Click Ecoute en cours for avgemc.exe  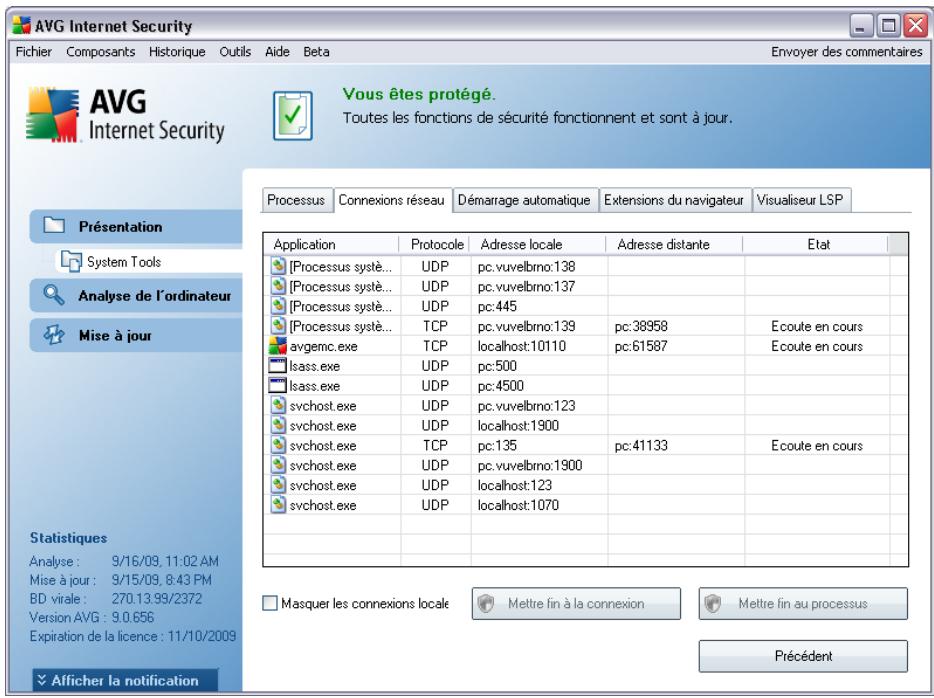pos(817,346)
